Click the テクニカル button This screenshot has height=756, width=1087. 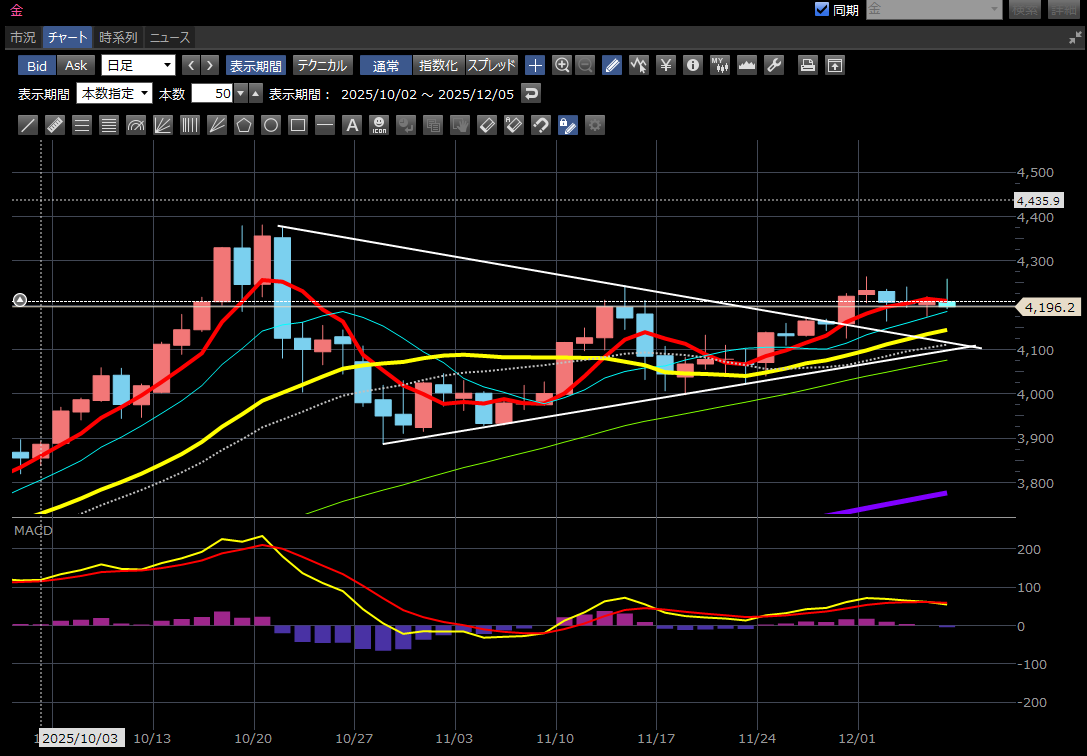322,66
